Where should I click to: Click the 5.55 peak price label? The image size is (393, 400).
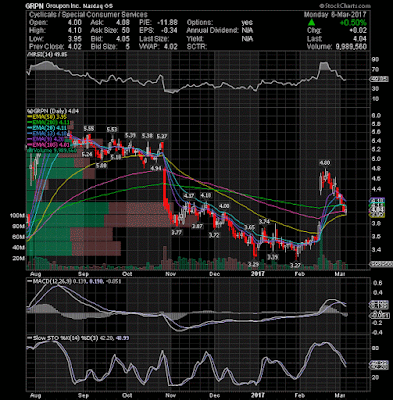pos(88,128)
